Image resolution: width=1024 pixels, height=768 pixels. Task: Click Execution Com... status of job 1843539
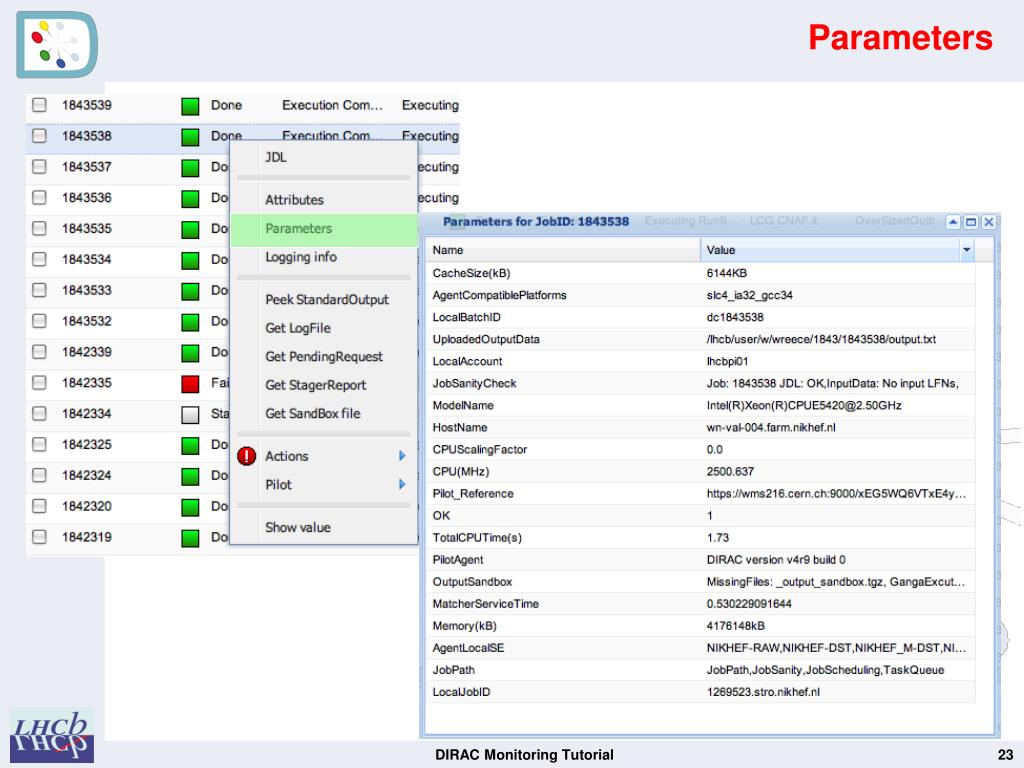pyautogui.click(x=332, y=105)
